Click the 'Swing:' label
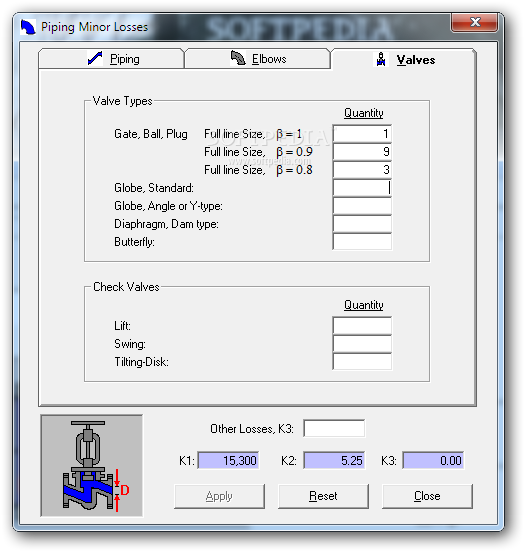This screenshot has height=552, width=525. [130, 344]
